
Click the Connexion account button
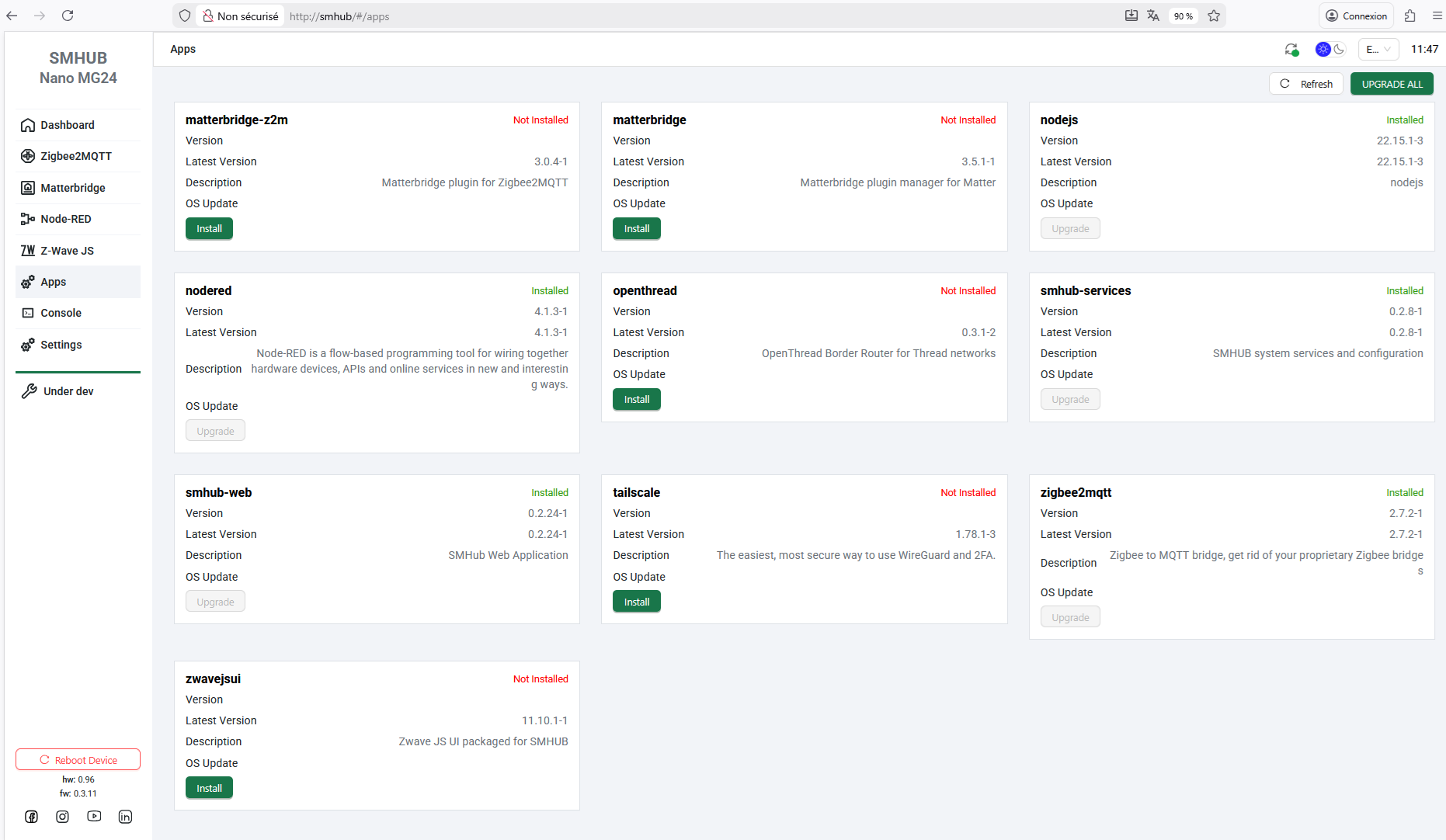1356,16
